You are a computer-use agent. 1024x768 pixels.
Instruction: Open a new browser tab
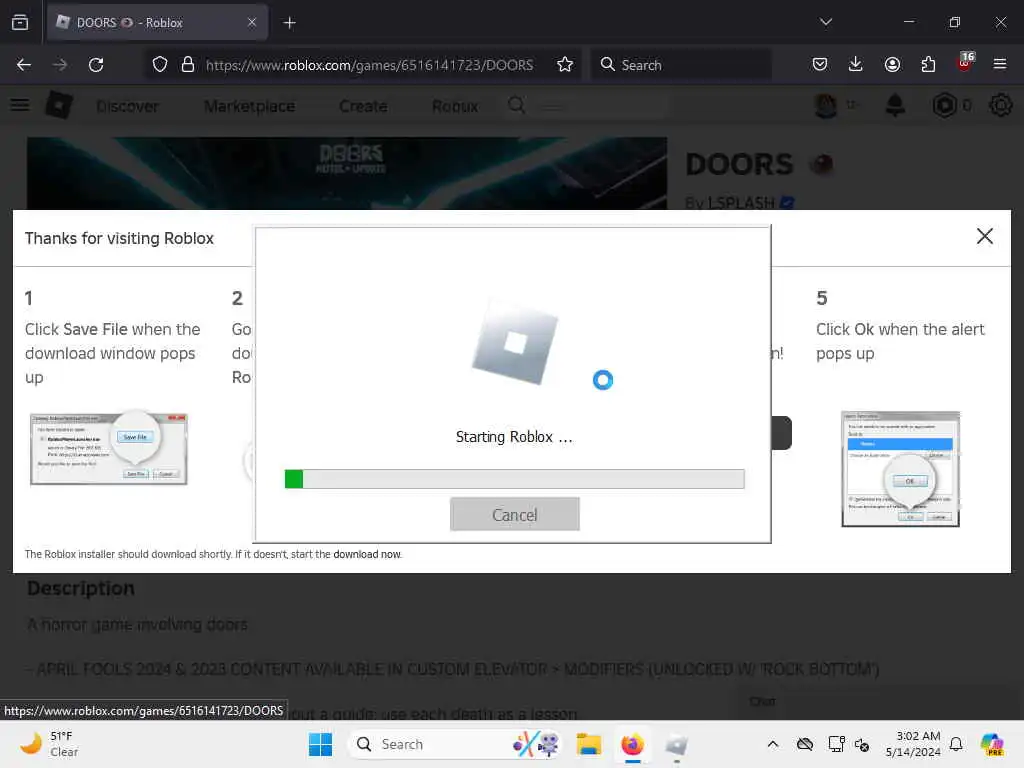[x=289, y=23]
